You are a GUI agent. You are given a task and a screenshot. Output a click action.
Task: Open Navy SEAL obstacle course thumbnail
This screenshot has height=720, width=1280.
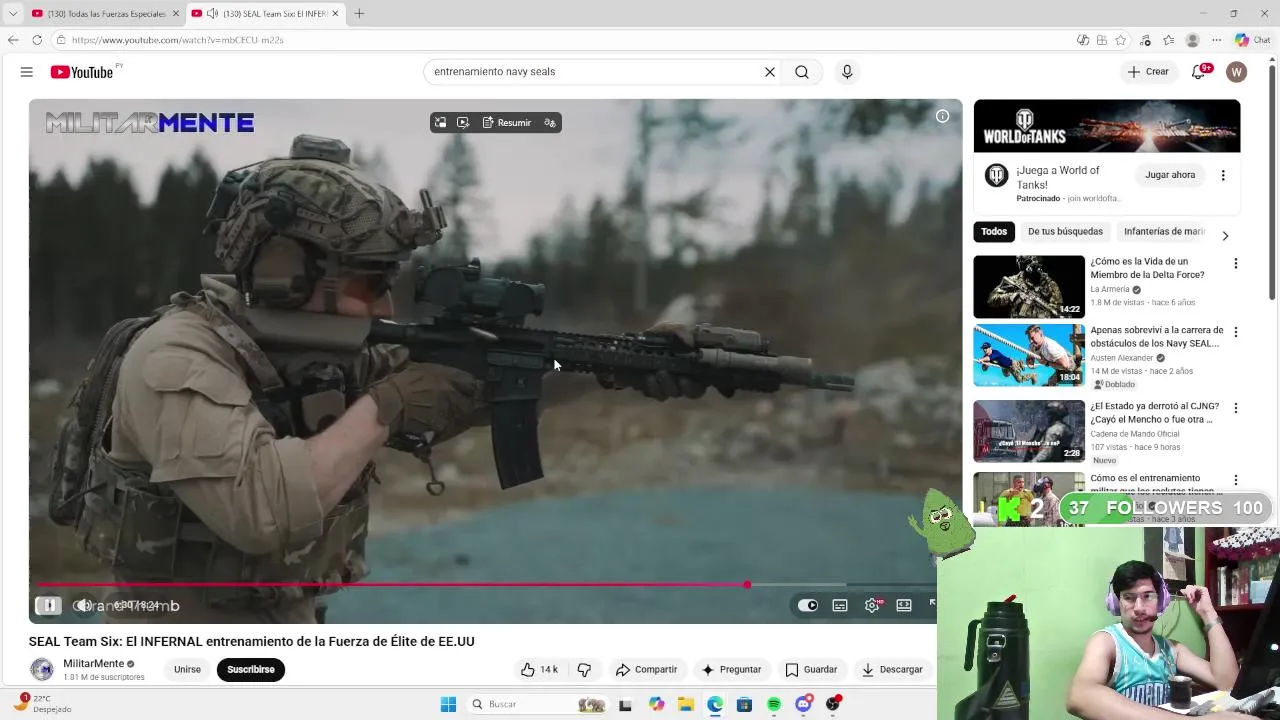coord(1029,355)
